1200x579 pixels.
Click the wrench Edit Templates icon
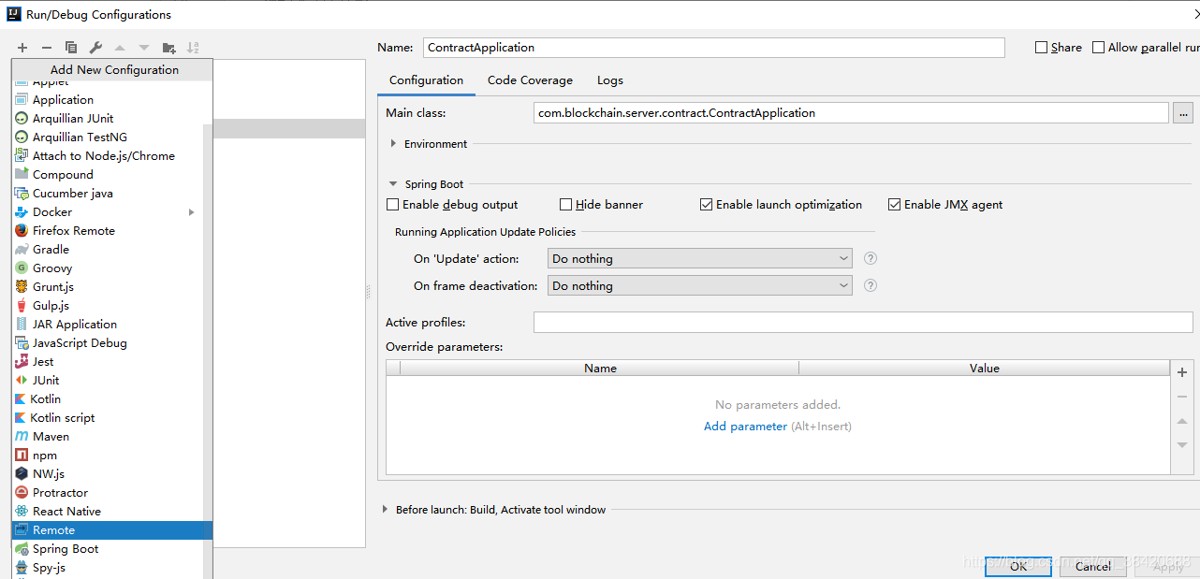[96, 47]
